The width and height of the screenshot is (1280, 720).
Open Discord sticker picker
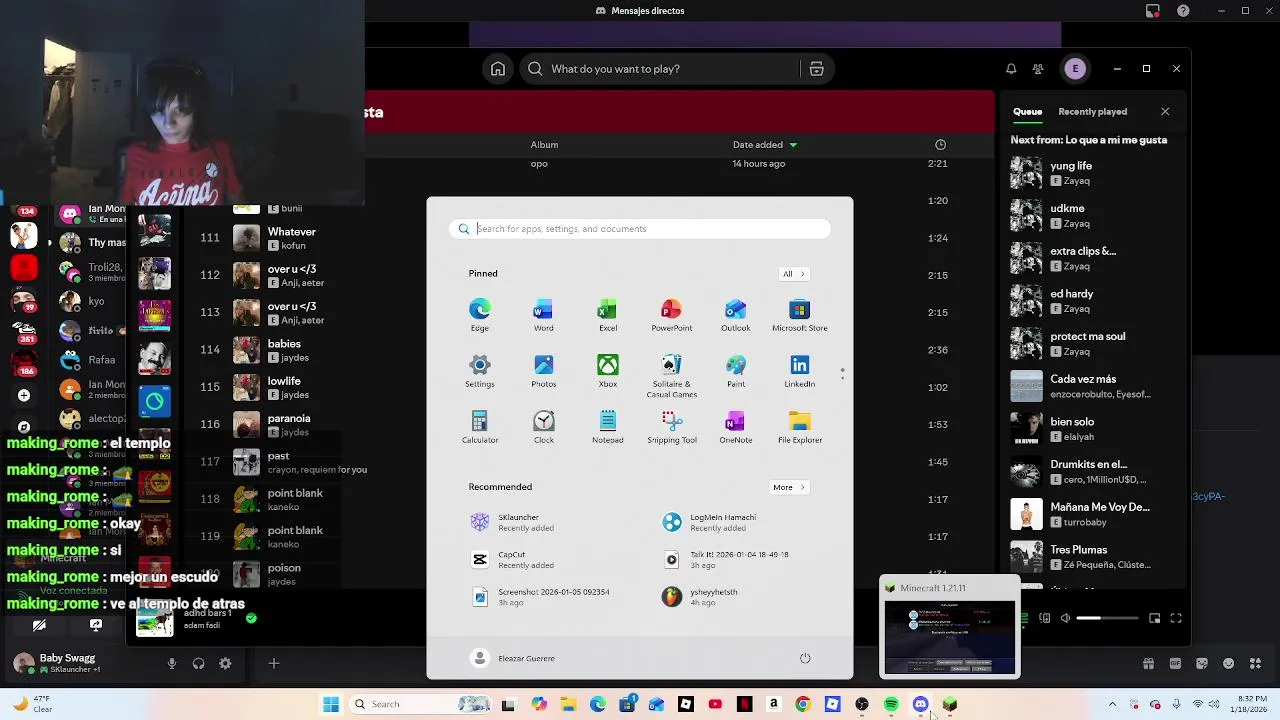tap(1201, 663)
